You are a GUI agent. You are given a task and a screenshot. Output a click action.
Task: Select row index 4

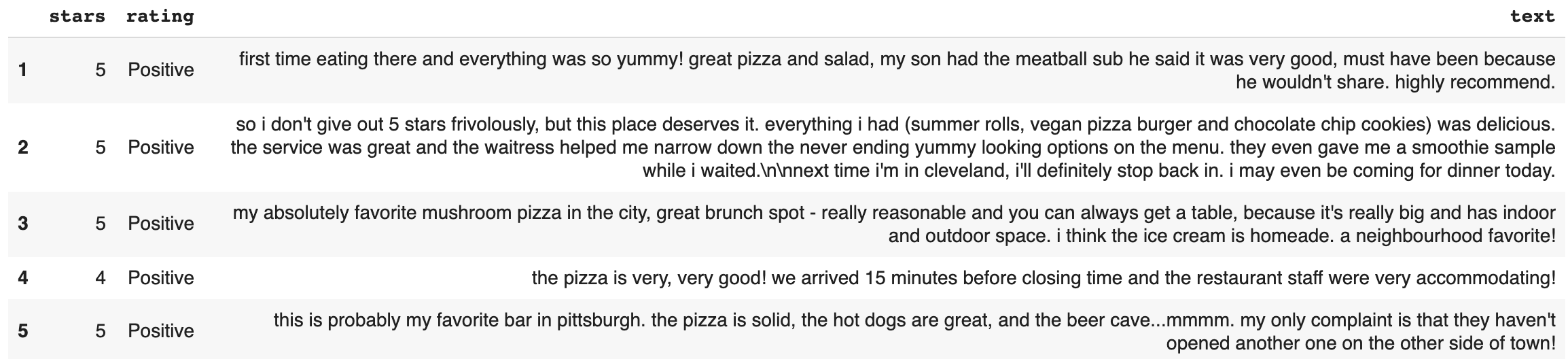[23, 277]
